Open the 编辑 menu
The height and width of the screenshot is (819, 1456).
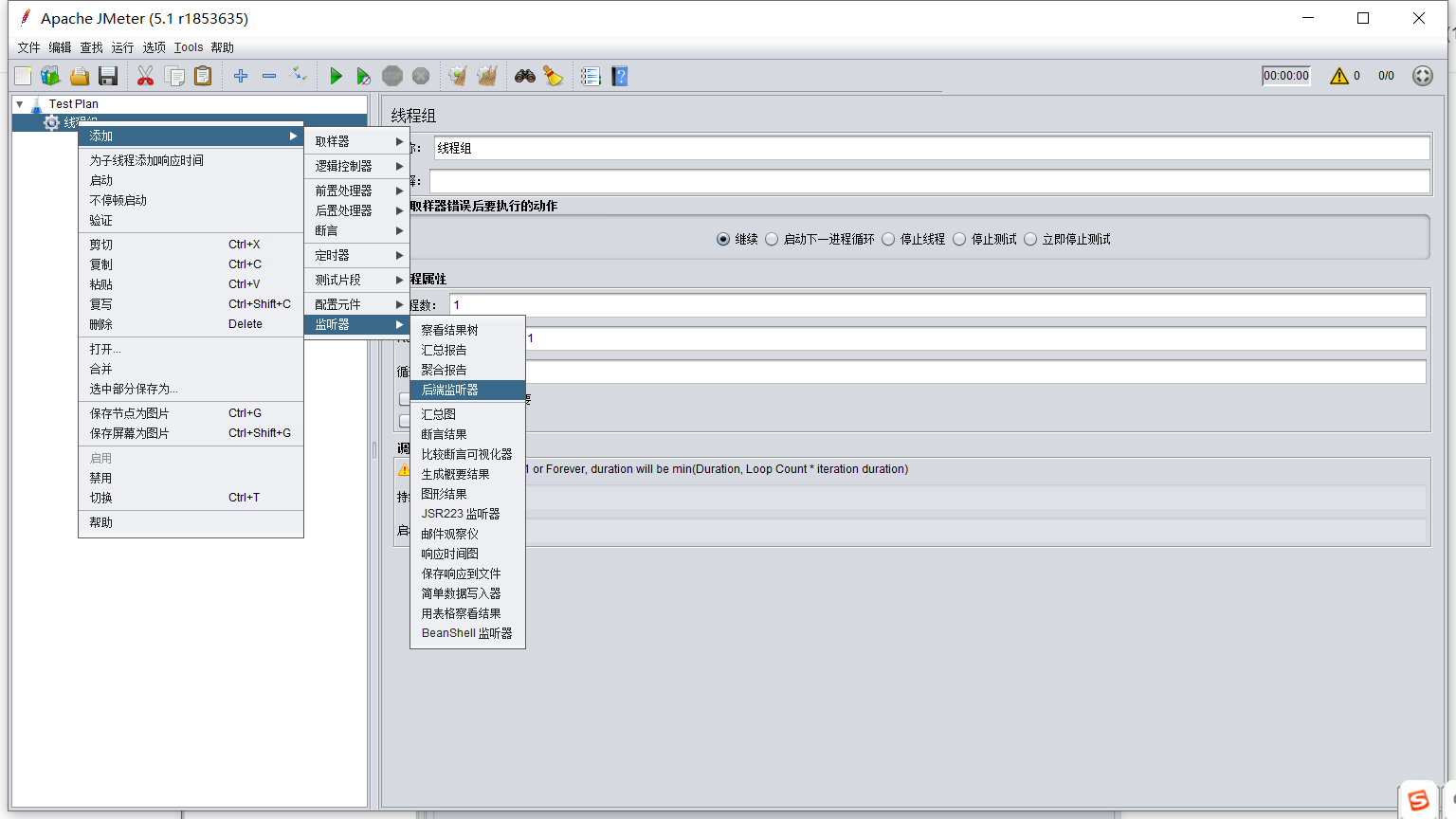coord(60,47)
